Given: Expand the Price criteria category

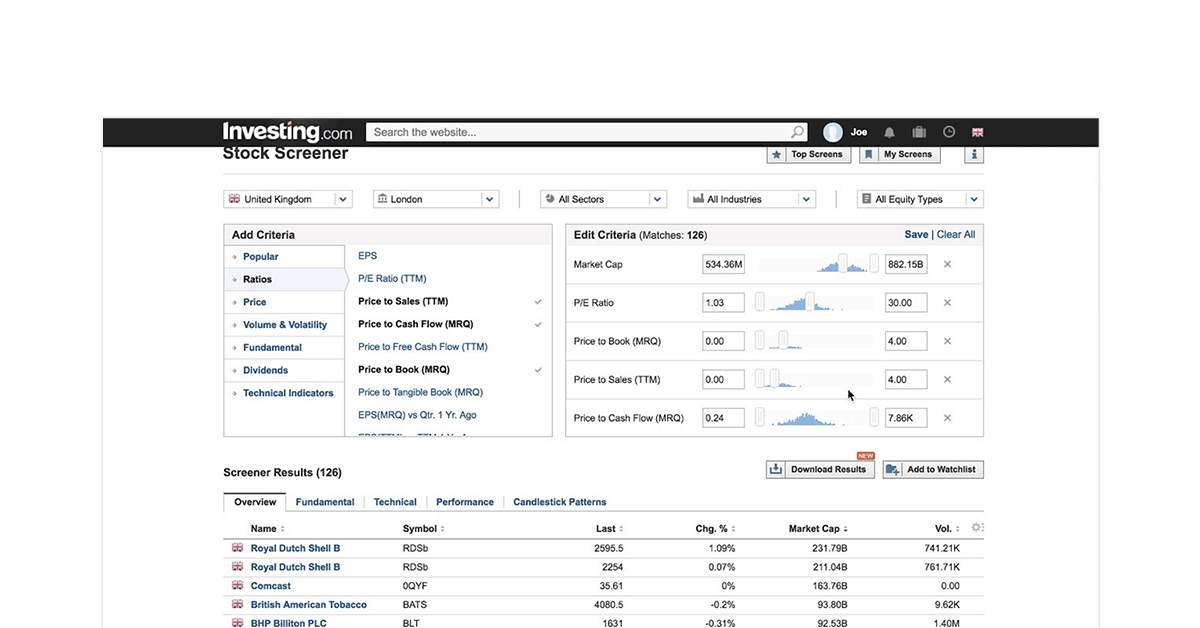Looking at the screenshot, I should [x=284, y=302].
